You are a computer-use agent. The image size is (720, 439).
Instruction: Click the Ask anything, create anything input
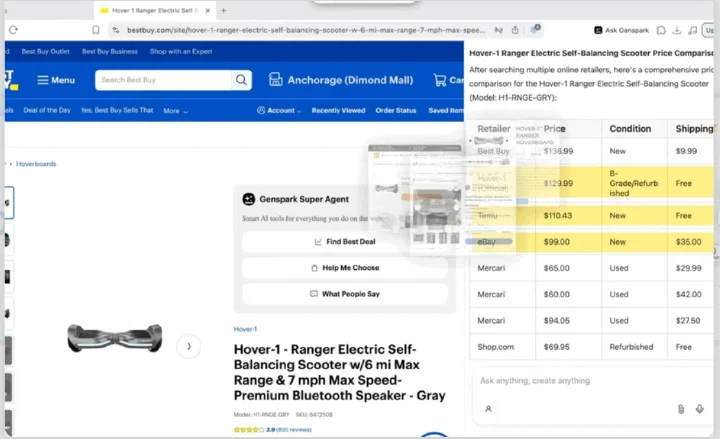535,381
